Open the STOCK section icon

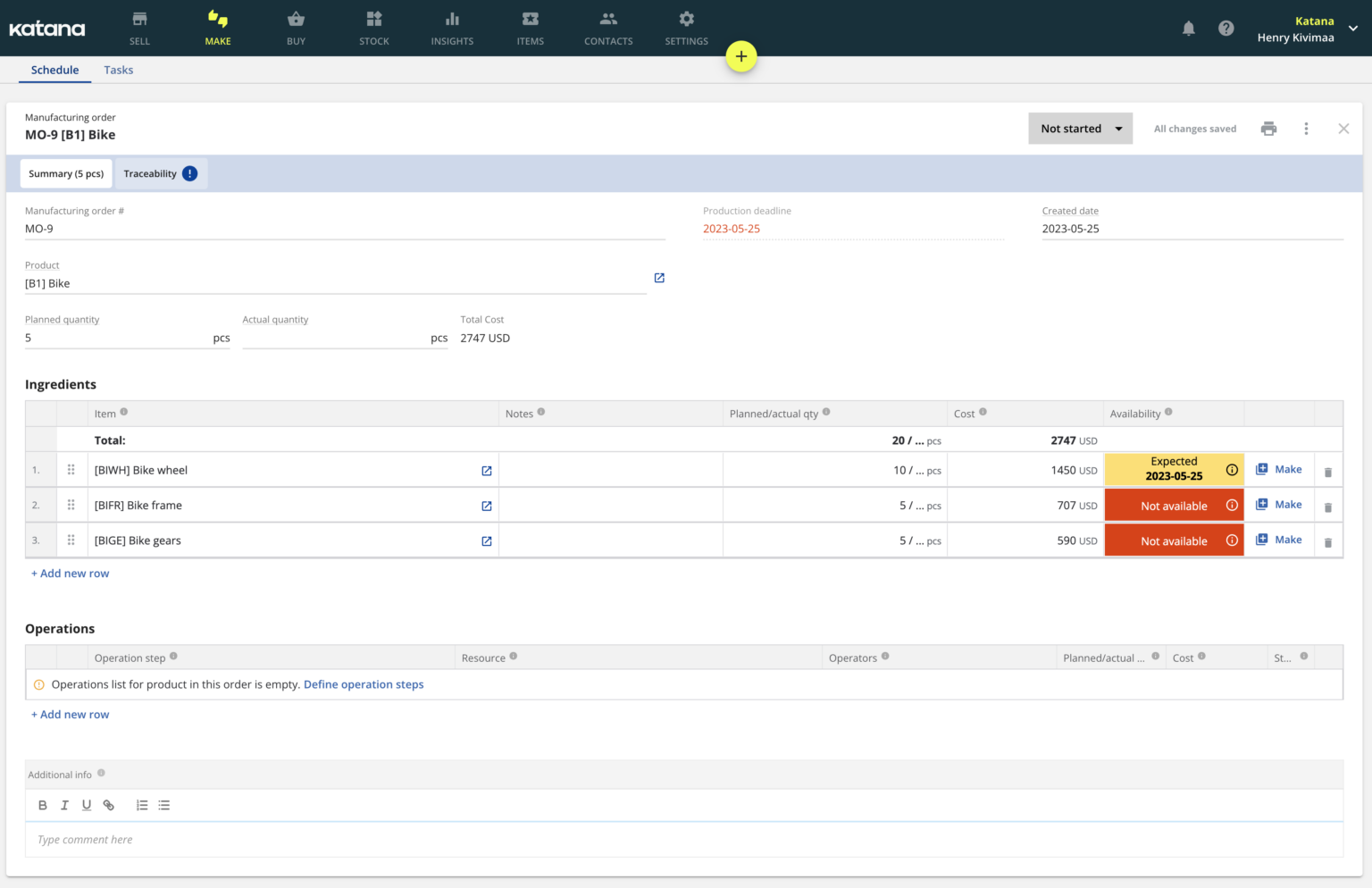pos(373,20)
